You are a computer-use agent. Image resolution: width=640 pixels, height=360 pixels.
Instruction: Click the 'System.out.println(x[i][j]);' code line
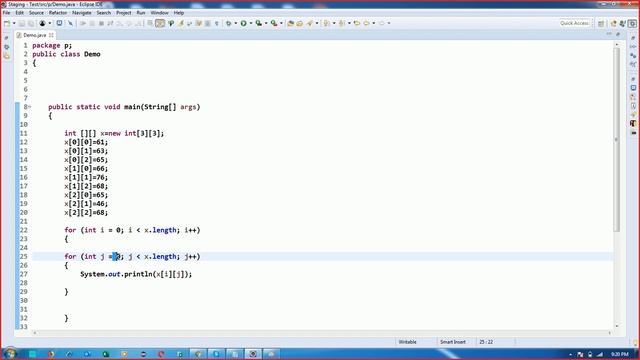136,274
